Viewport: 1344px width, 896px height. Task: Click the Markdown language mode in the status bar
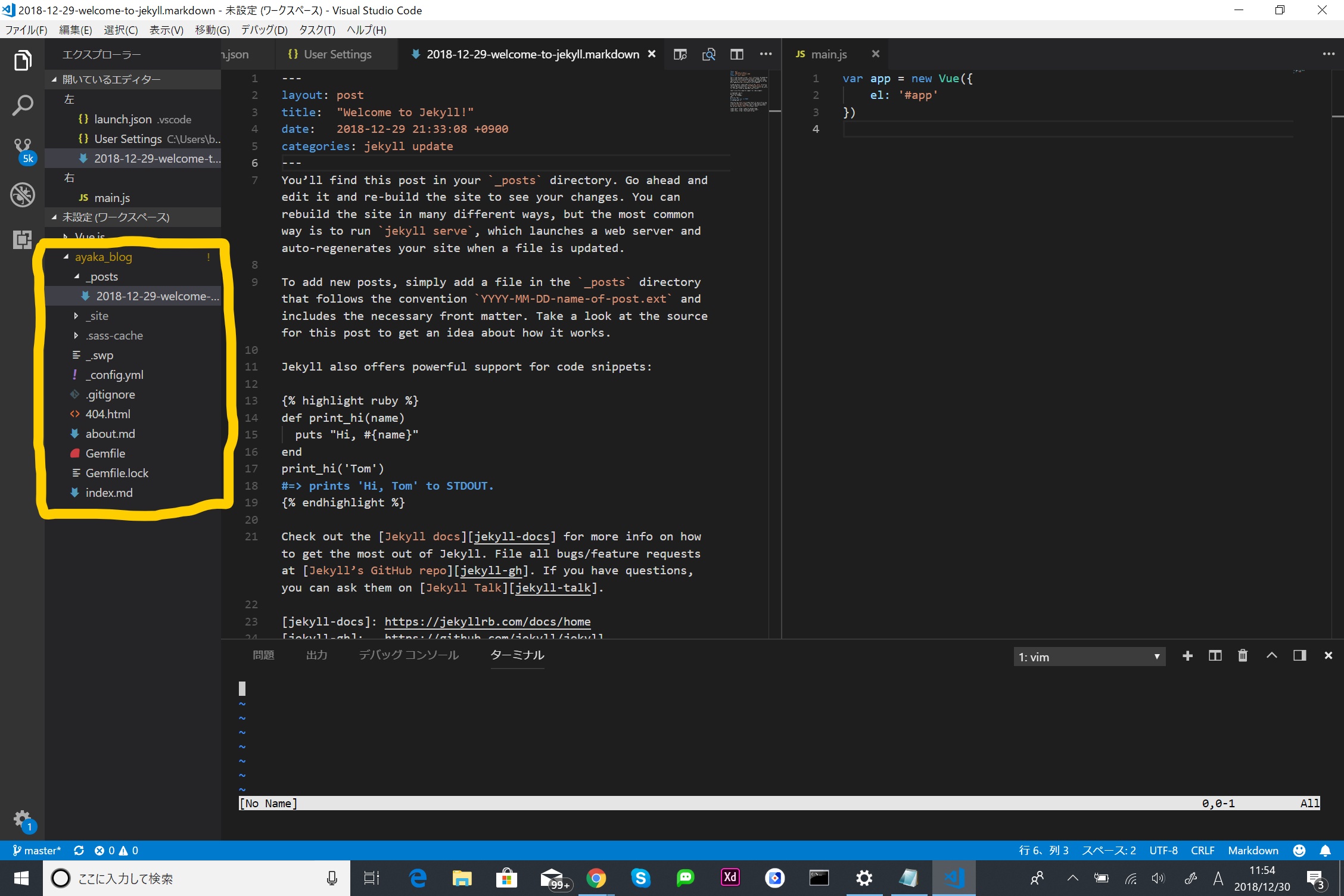1253,850
